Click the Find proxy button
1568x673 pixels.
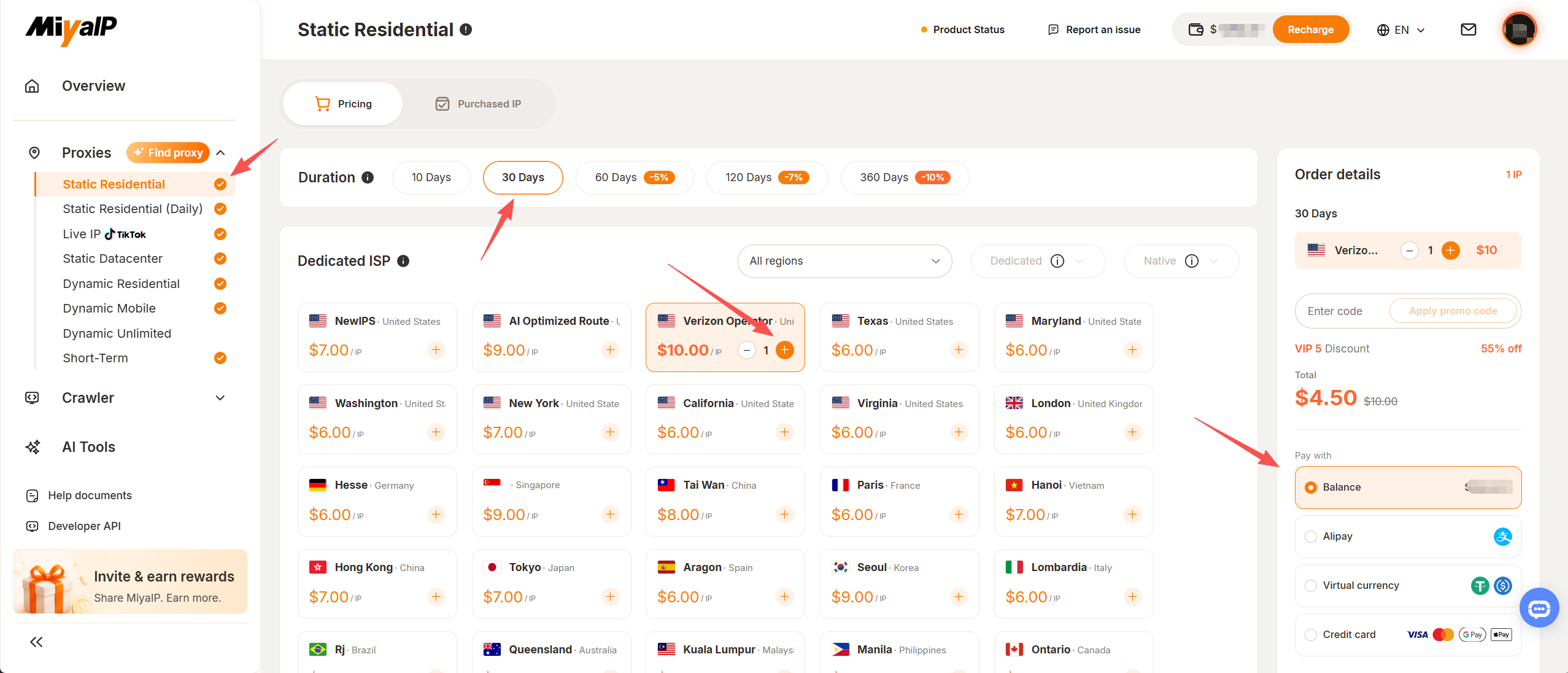[x=168, y=152]
